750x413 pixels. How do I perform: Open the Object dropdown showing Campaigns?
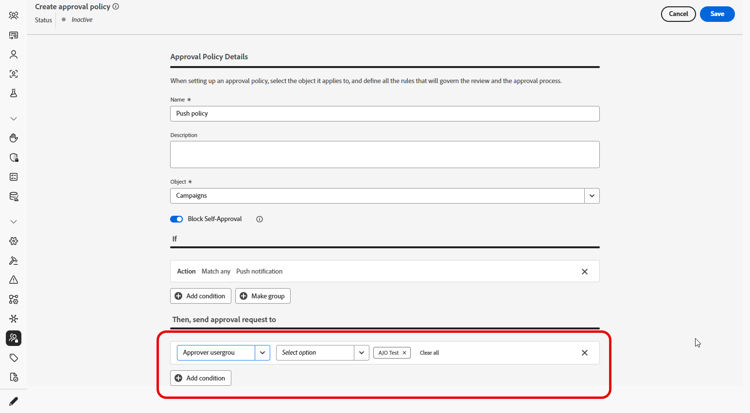[x=592, y=196]
